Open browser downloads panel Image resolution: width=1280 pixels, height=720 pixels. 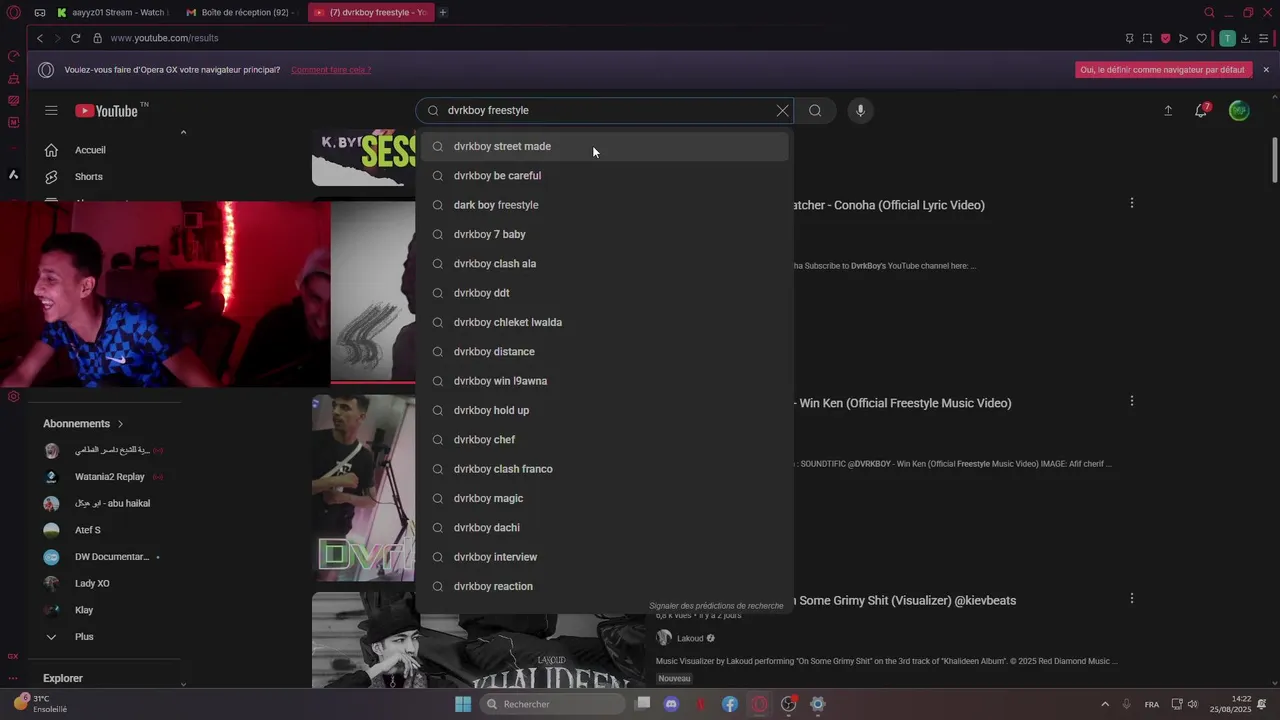click(x=1245, y=38)
